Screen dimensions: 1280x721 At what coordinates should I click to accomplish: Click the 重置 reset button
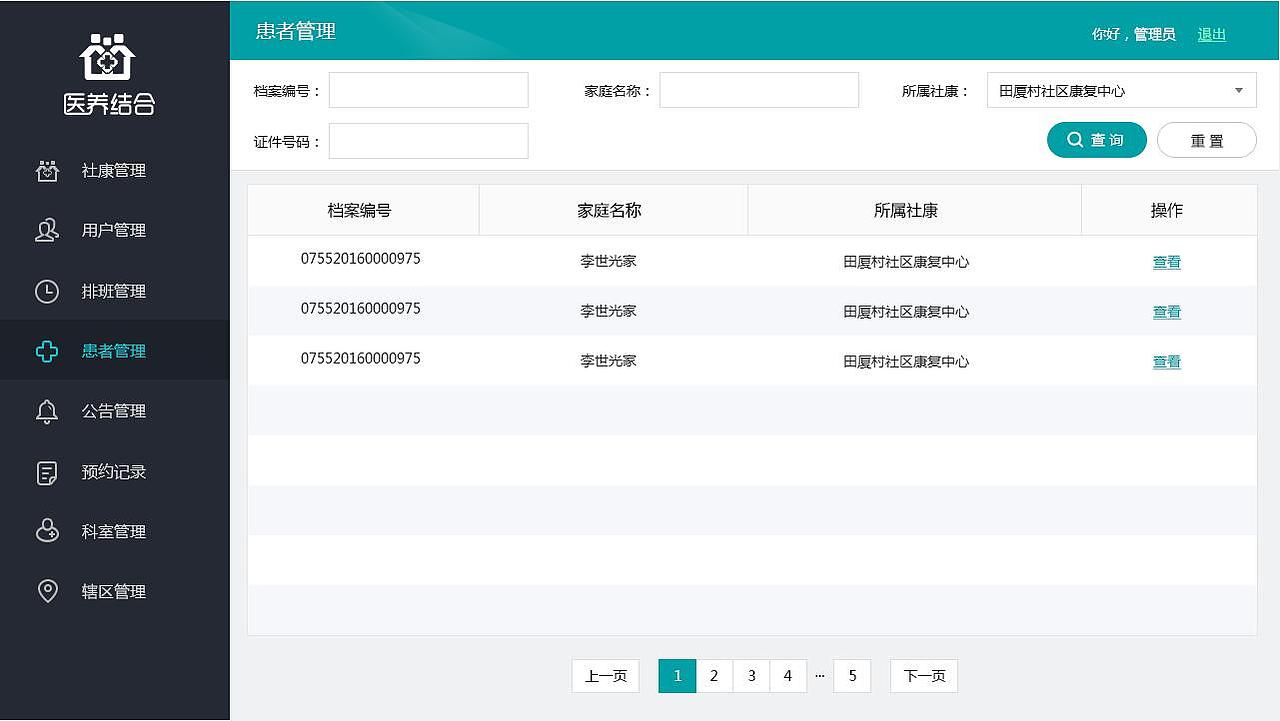1207,140
